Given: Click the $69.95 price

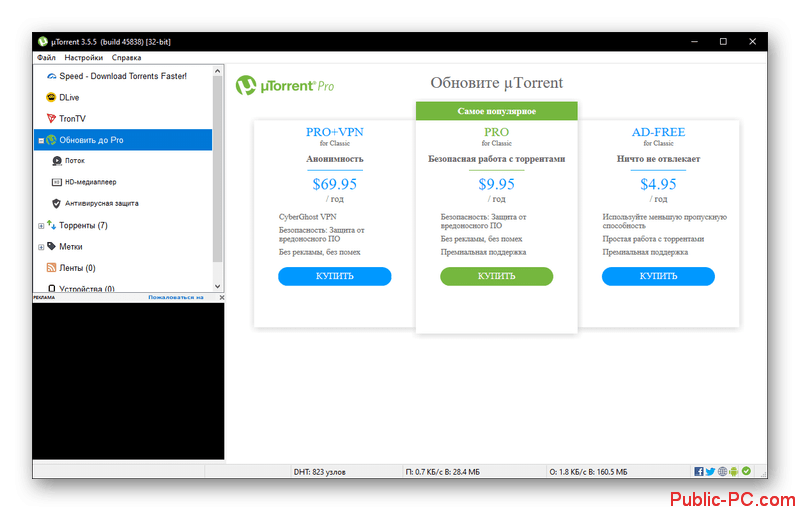Looking at the screenshot, I should [x=335, y=184].
